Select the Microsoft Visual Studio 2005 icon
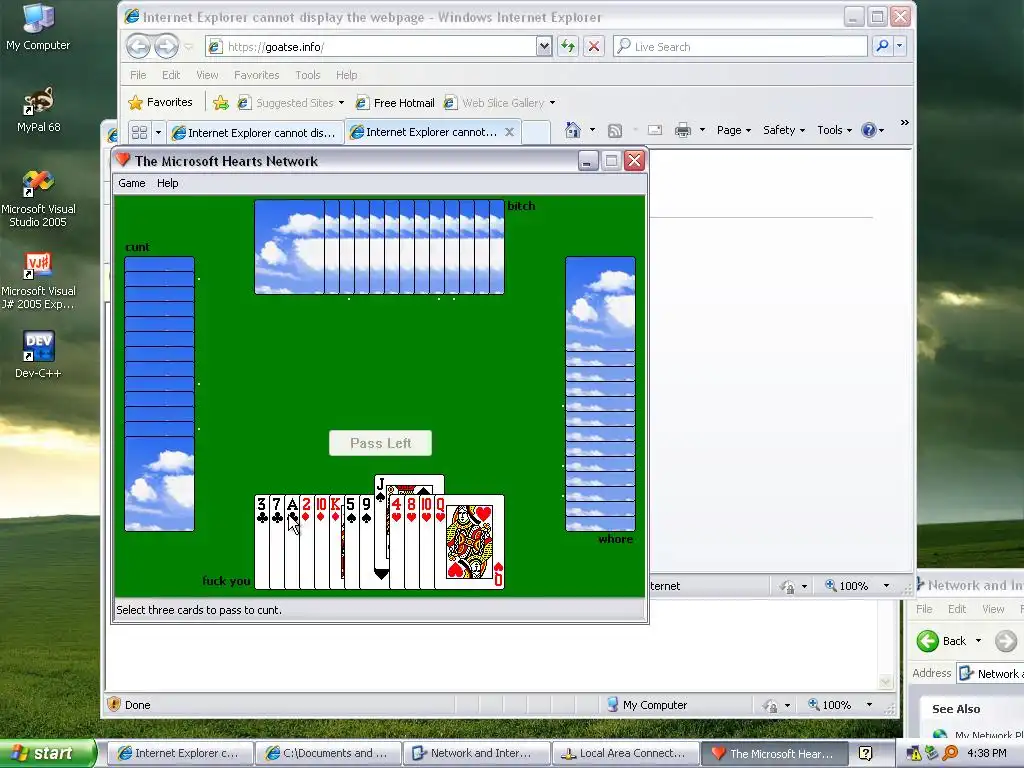The height and width of the screenshot is (768, 1024). click(38, 199)
